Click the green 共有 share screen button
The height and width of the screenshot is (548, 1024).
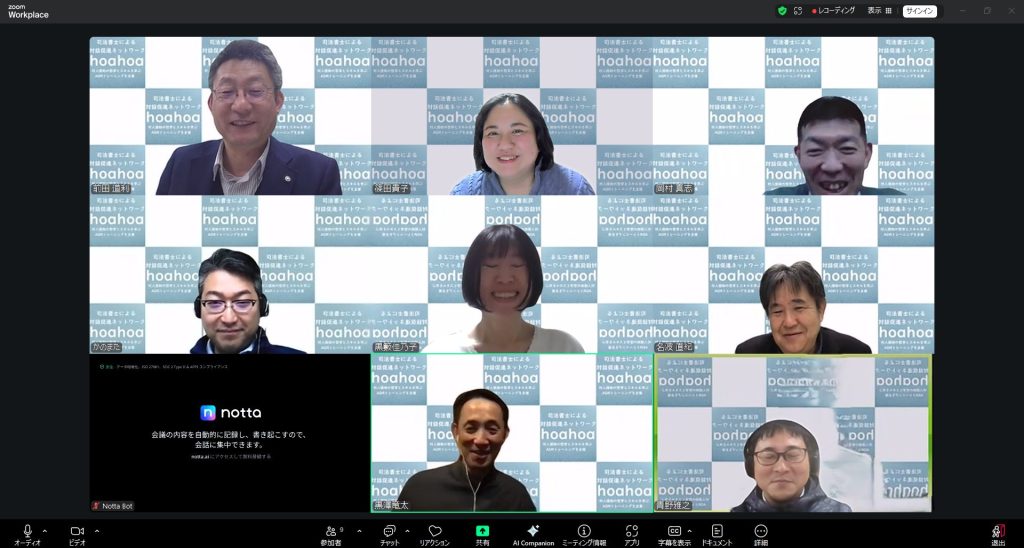click(482, 532)
